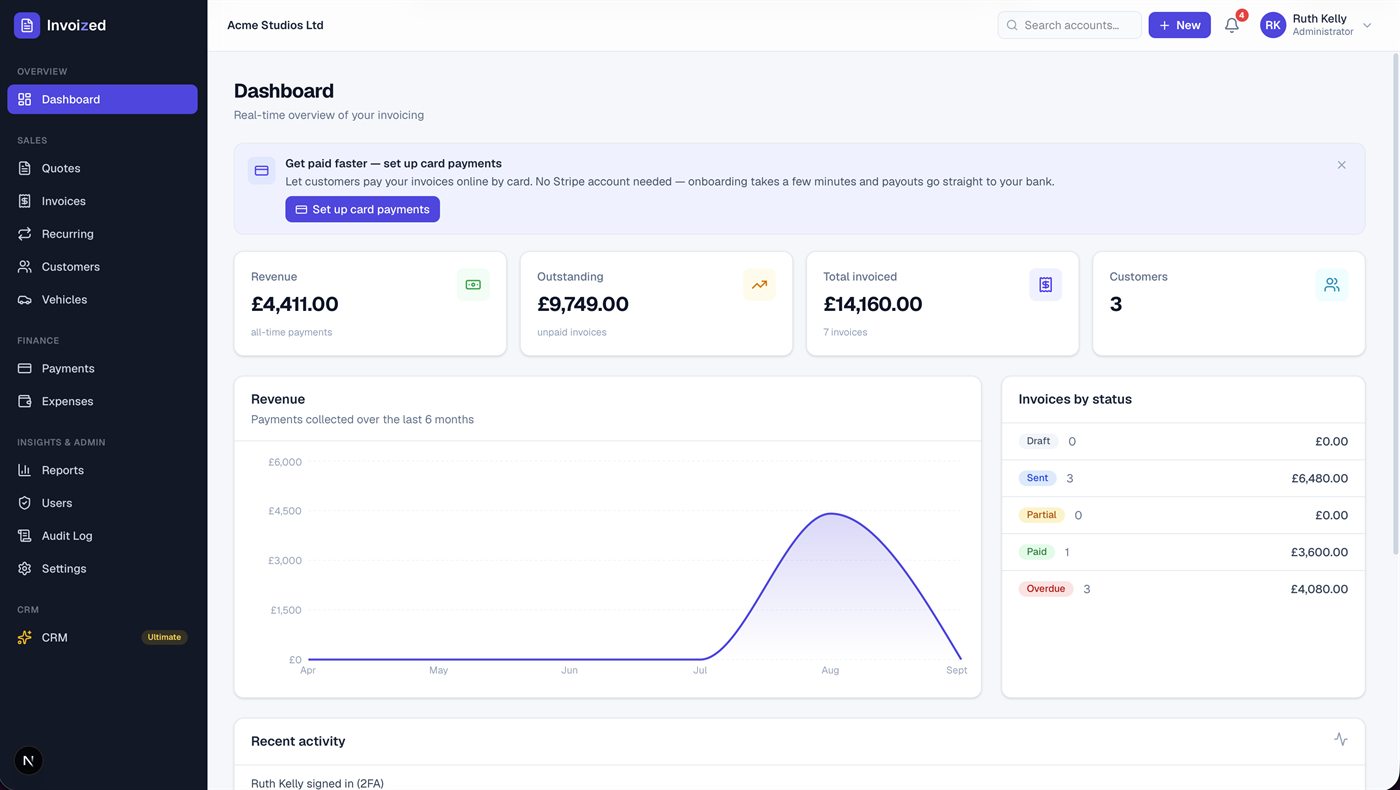1400x790 pixels.
Task: Click the Sent status badge
Action: click(x=1037, y=478)
